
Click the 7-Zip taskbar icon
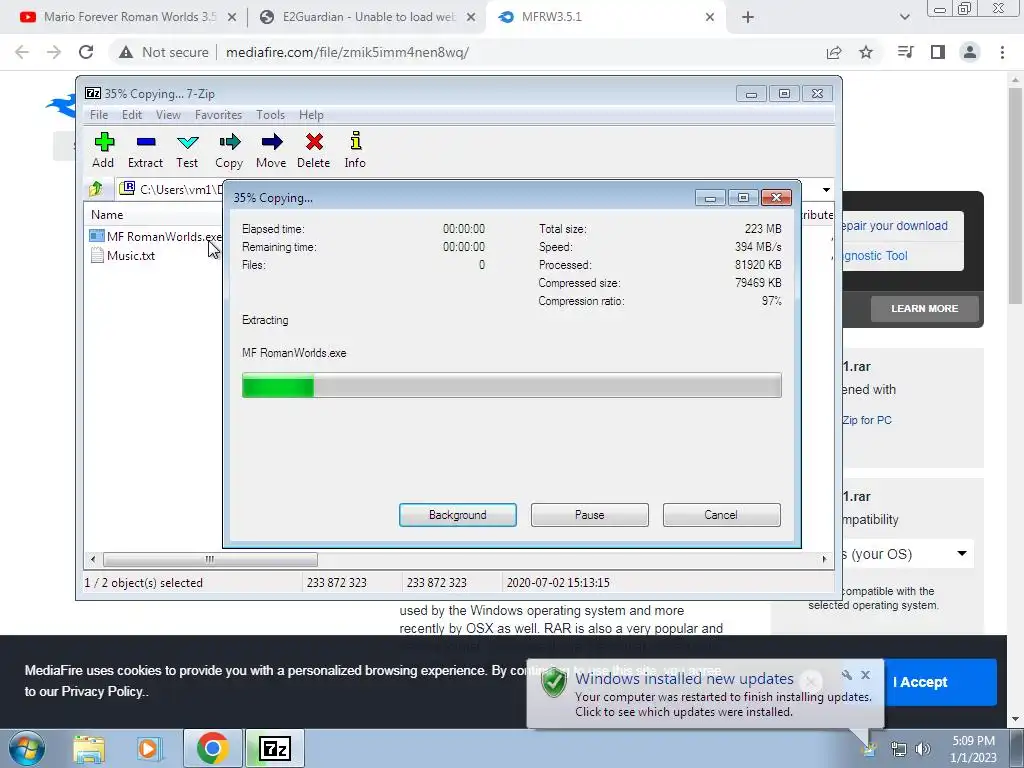[x=275, y=748]
